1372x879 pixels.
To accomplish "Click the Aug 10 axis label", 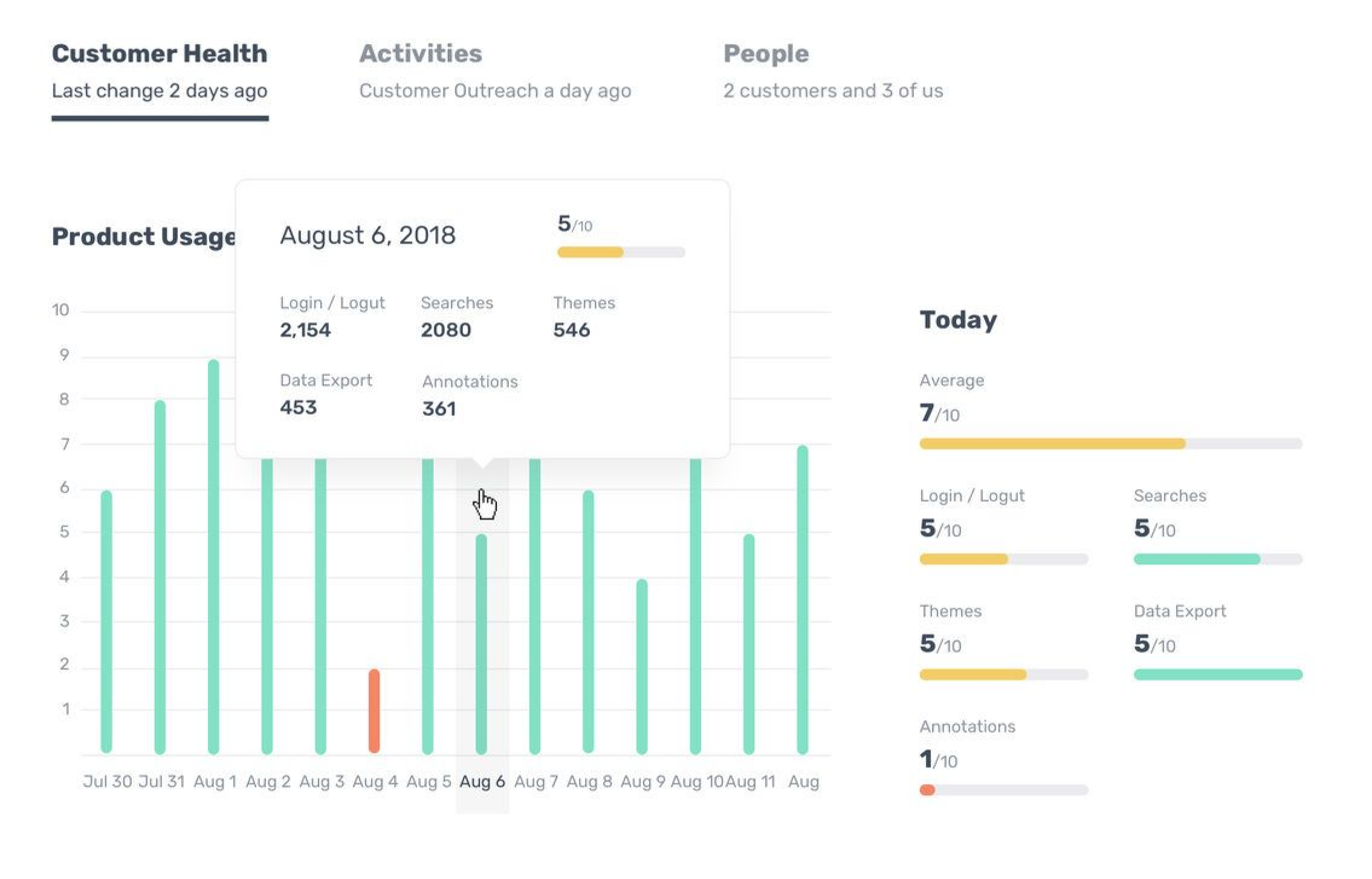I will tap(696, 781).
